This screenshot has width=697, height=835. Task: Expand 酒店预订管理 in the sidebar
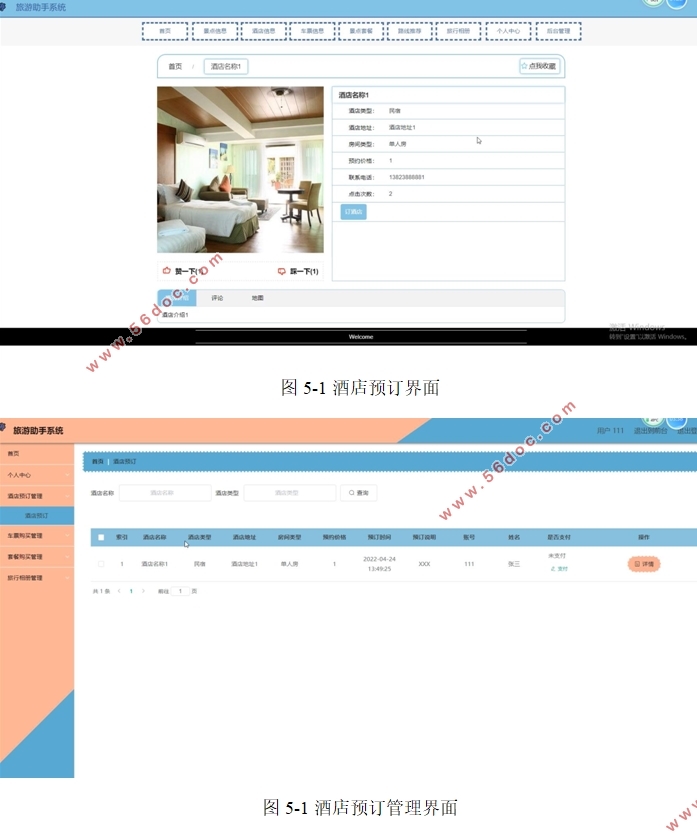pyautogui.click(x=36, y=495)
